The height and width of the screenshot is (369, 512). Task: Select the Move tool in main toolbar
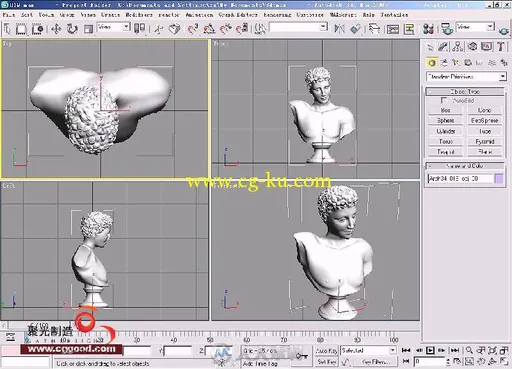(56, 29)
